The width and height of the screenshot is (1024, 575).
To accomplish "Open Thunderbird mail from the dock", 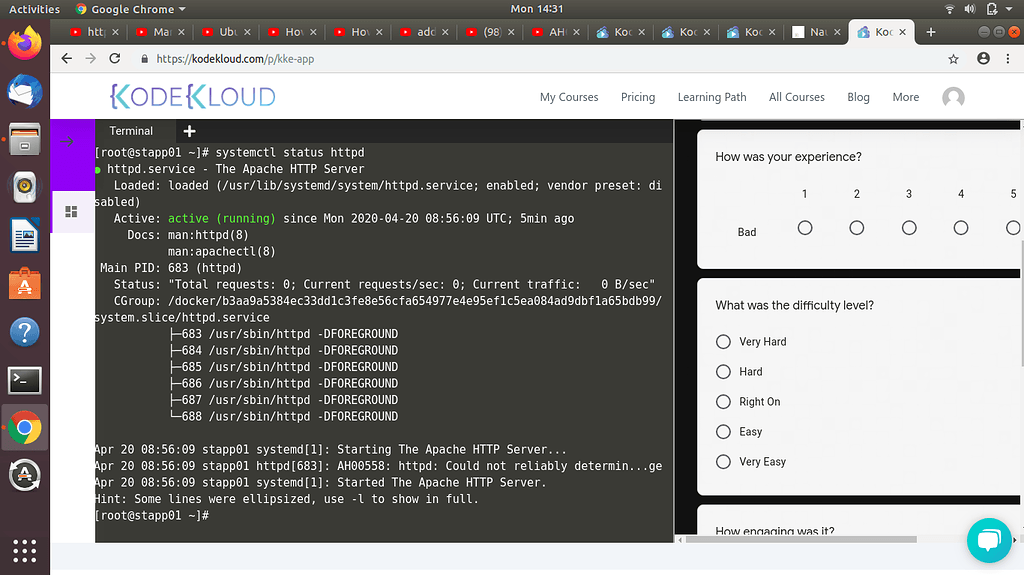I will [24, 91].
